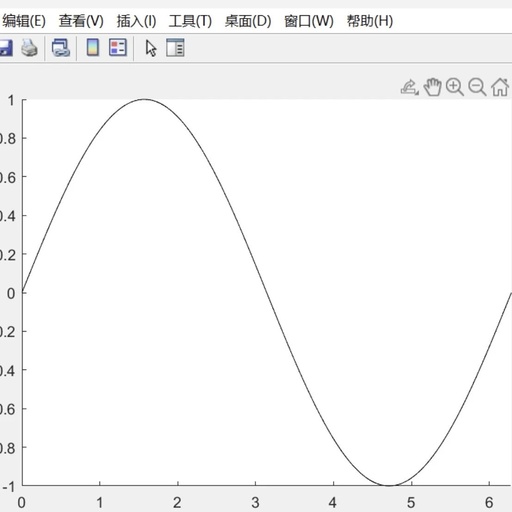Image resolution: width=512 pixels, height=512 pixels.
Task: Click x-axis tick label 6
Action: point(489,502)
